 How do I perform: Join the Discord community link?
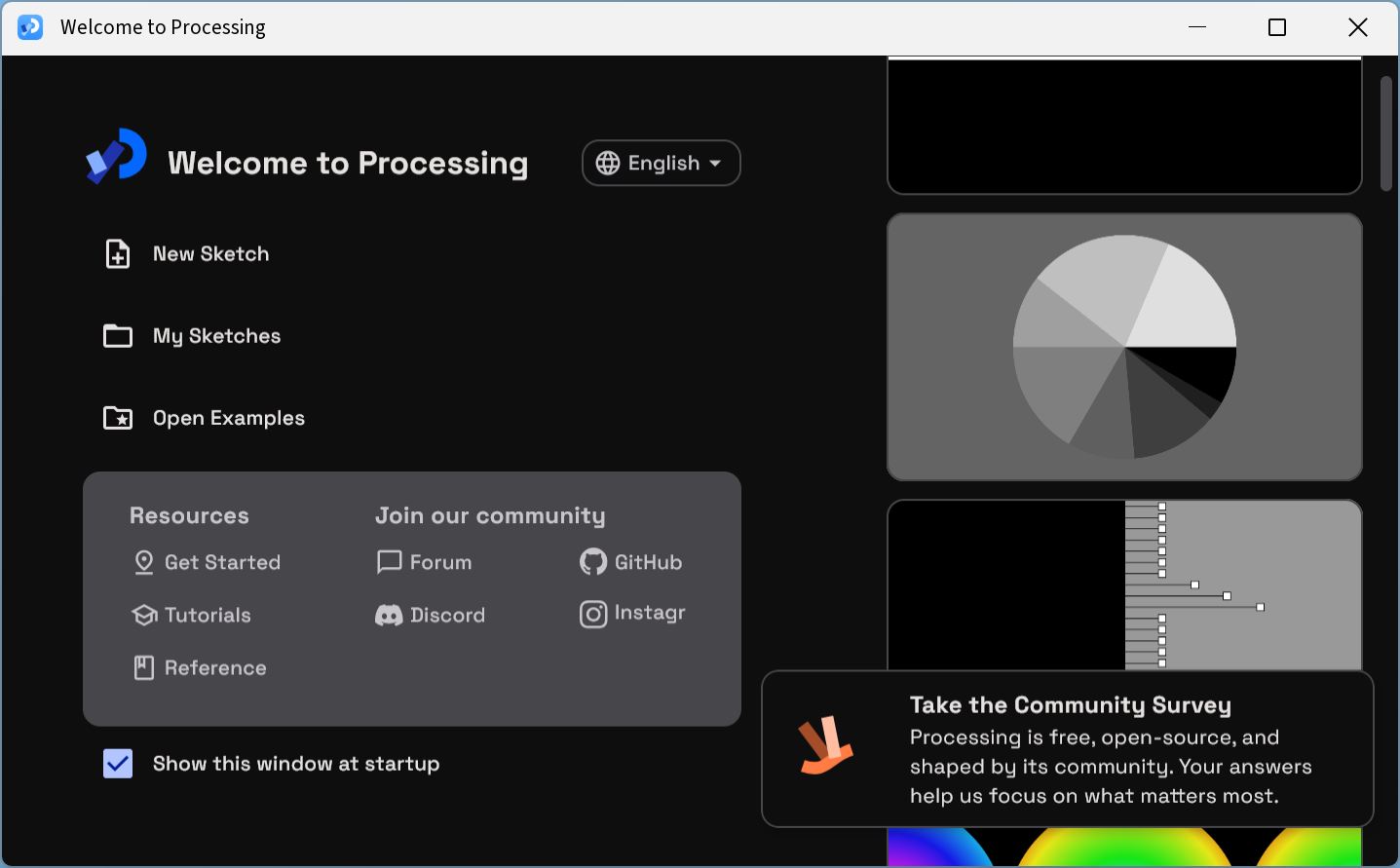(431, 616)
